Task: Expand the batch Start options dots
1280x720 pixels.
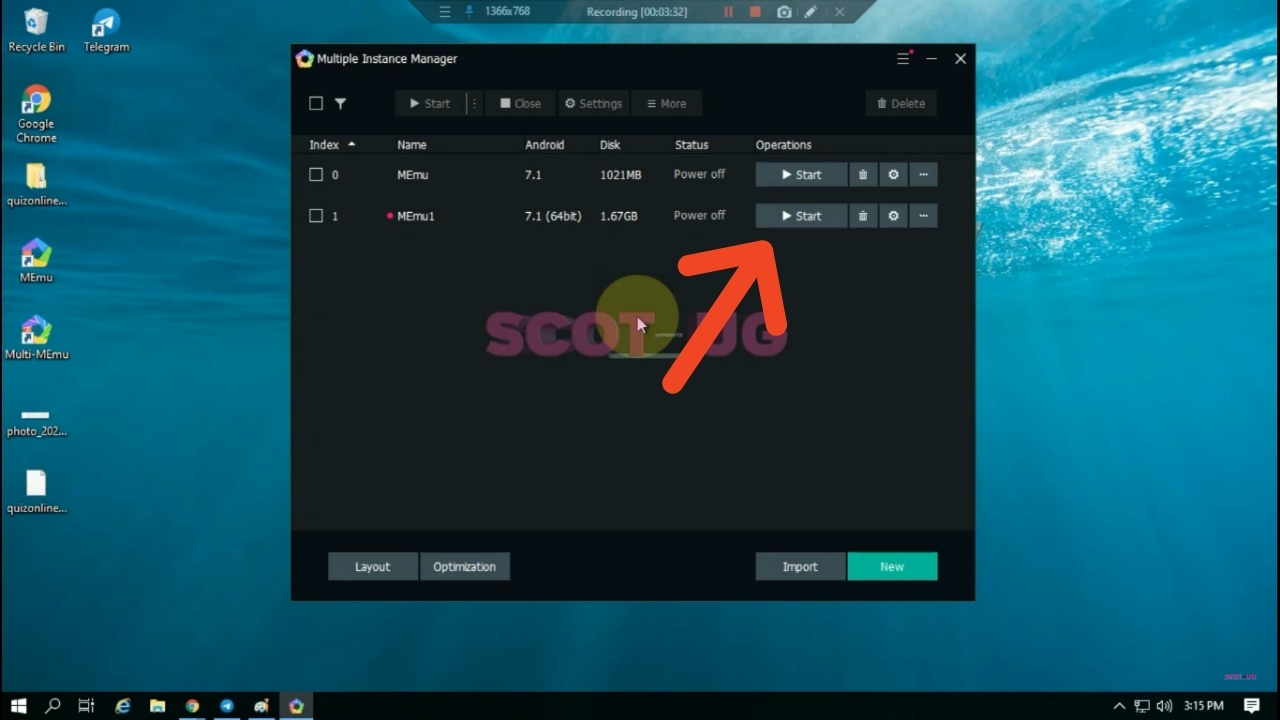Action: [474, 103]
